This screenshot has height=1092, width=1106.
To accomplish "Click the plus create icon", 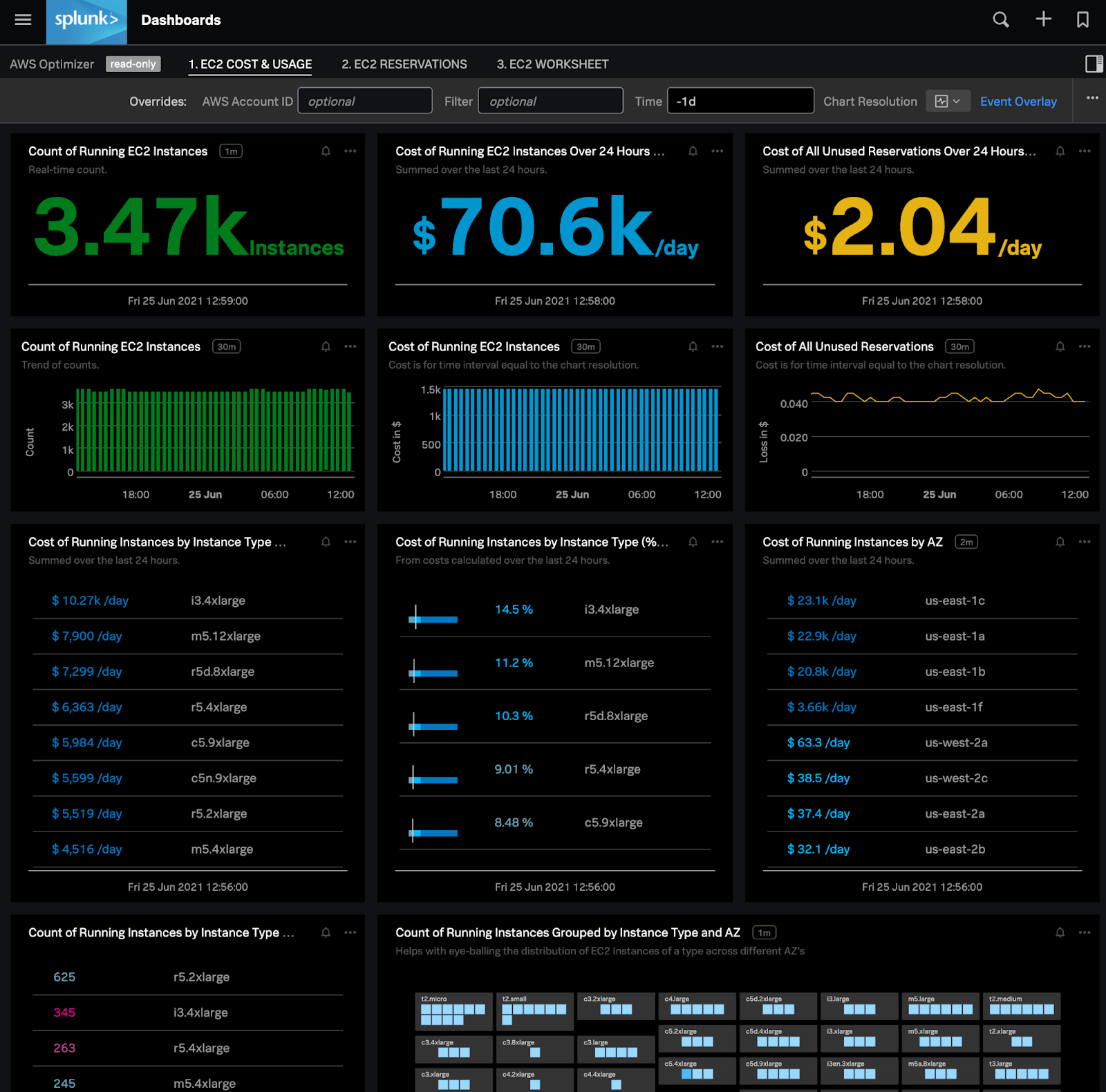I will click(1043, 19).
